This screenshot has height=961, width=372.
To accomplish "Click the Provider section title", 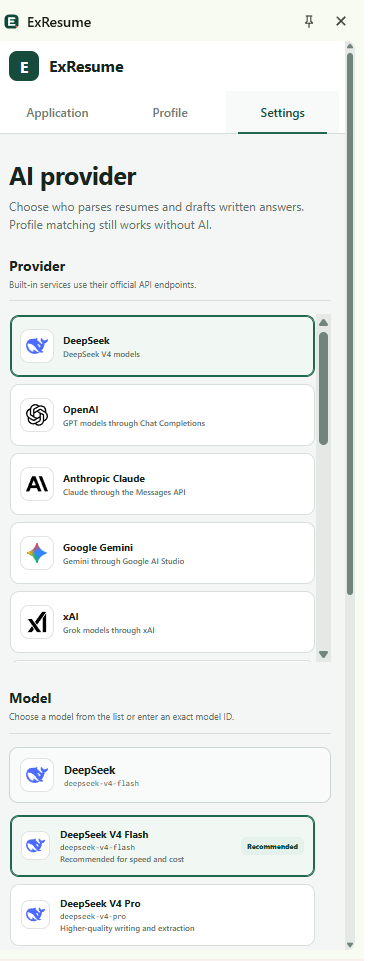I will coord(37,266).
